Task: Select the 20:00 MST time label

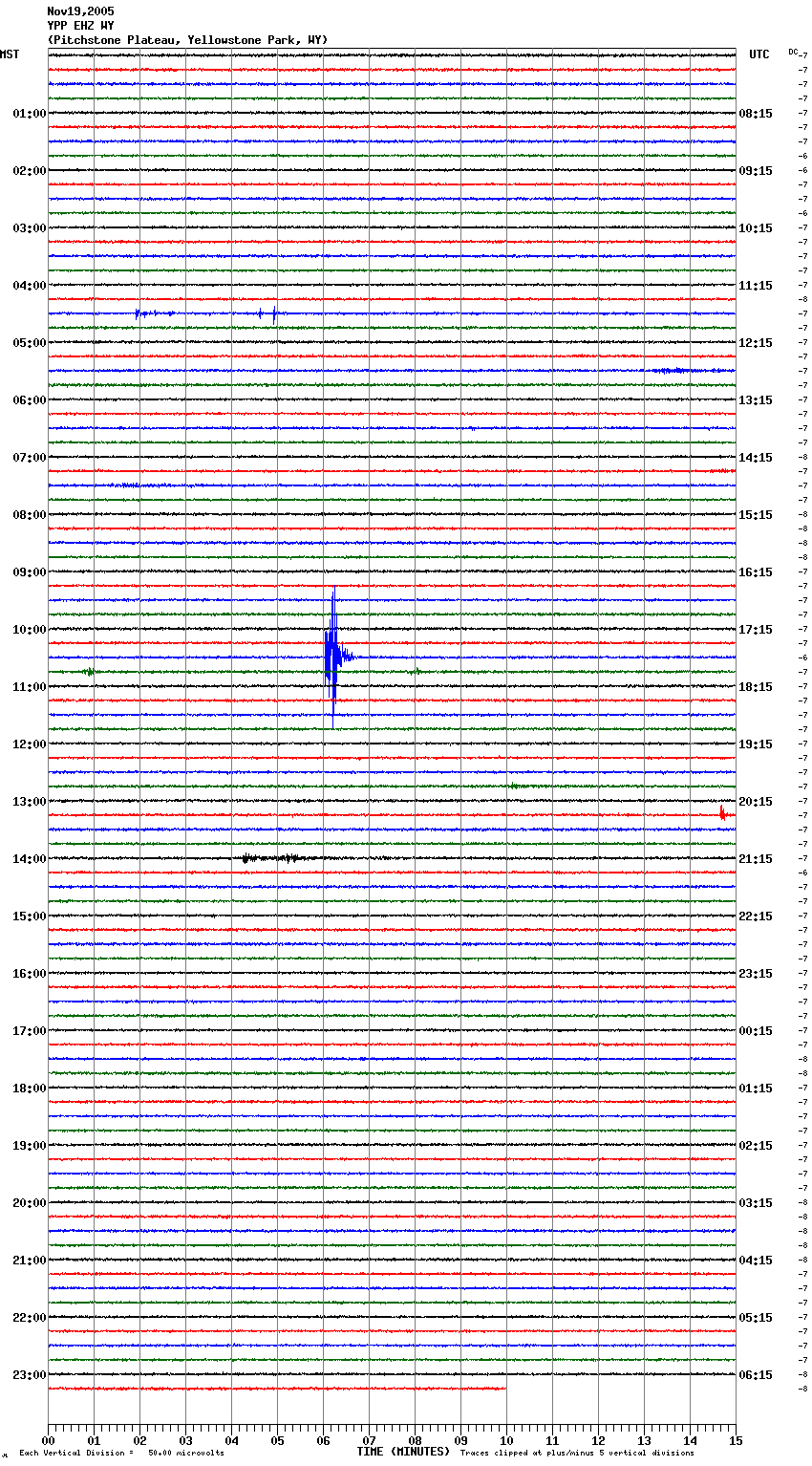Action: (30, 1203)
